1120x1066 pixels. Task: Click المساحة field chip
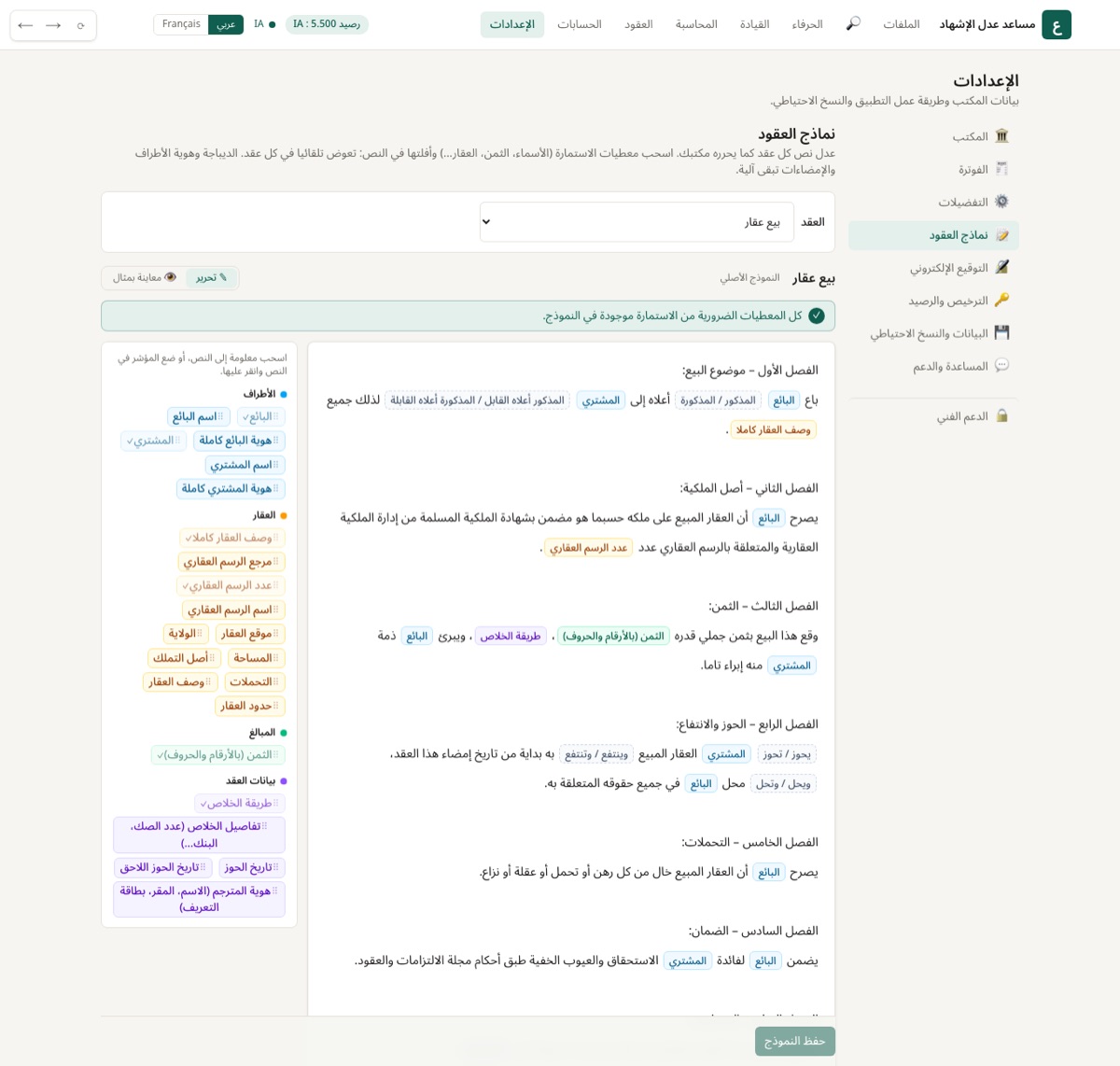pyautogui.click(x=257, y=658)
